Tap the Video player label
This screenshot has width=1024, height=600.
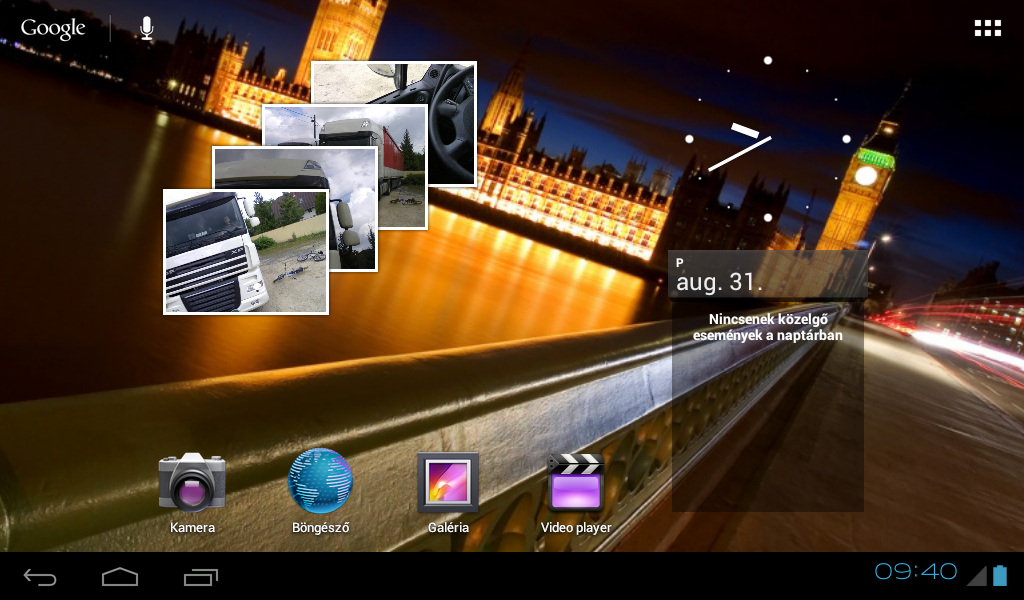point(576,528)
